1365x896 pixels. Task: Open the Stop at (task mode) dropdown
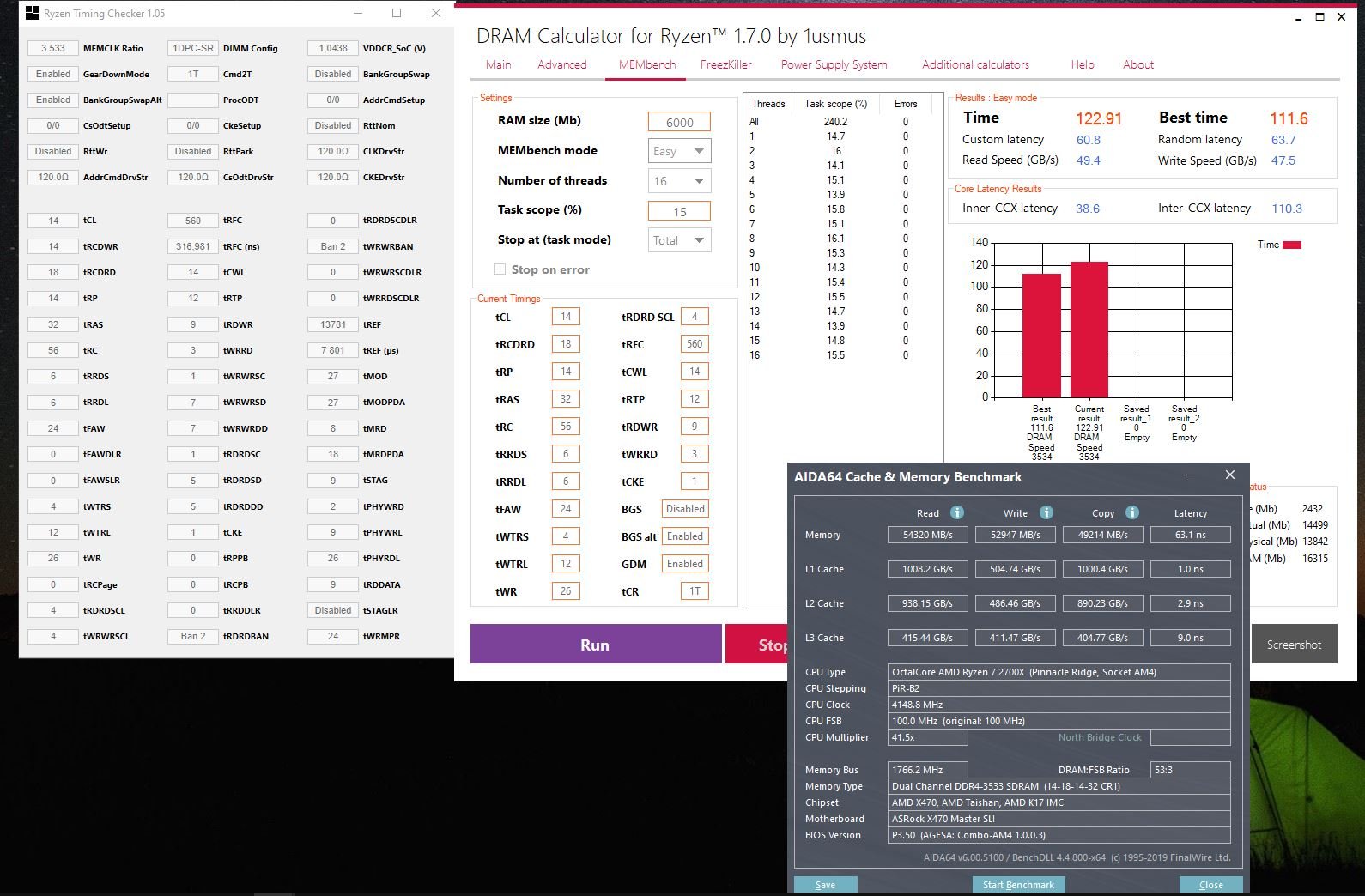click(x=680, y=240)
